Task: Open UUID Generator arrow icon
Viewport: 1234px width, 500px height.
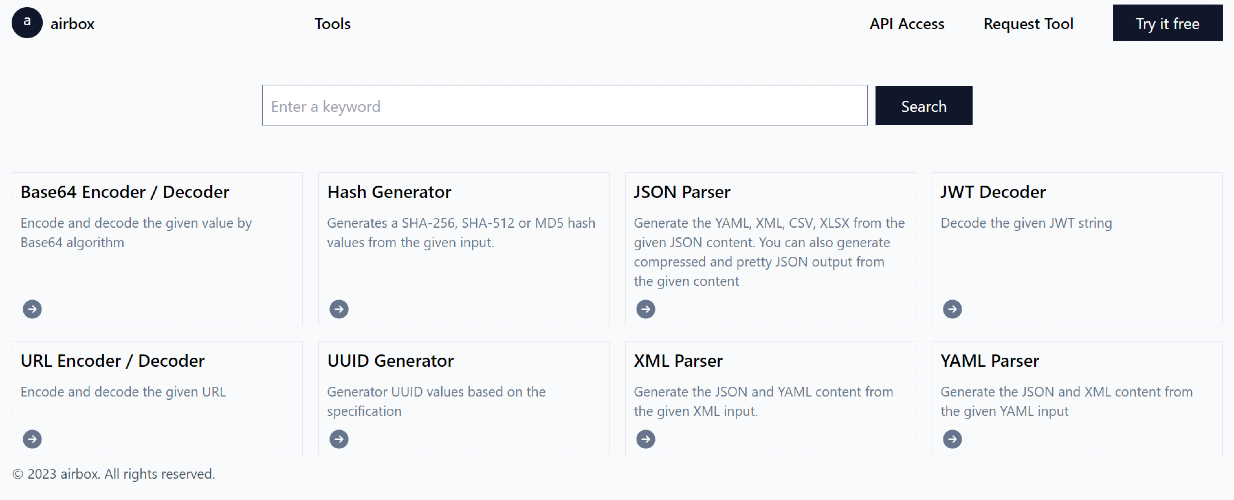Action: pyautogui.click(x=339, y=438)
